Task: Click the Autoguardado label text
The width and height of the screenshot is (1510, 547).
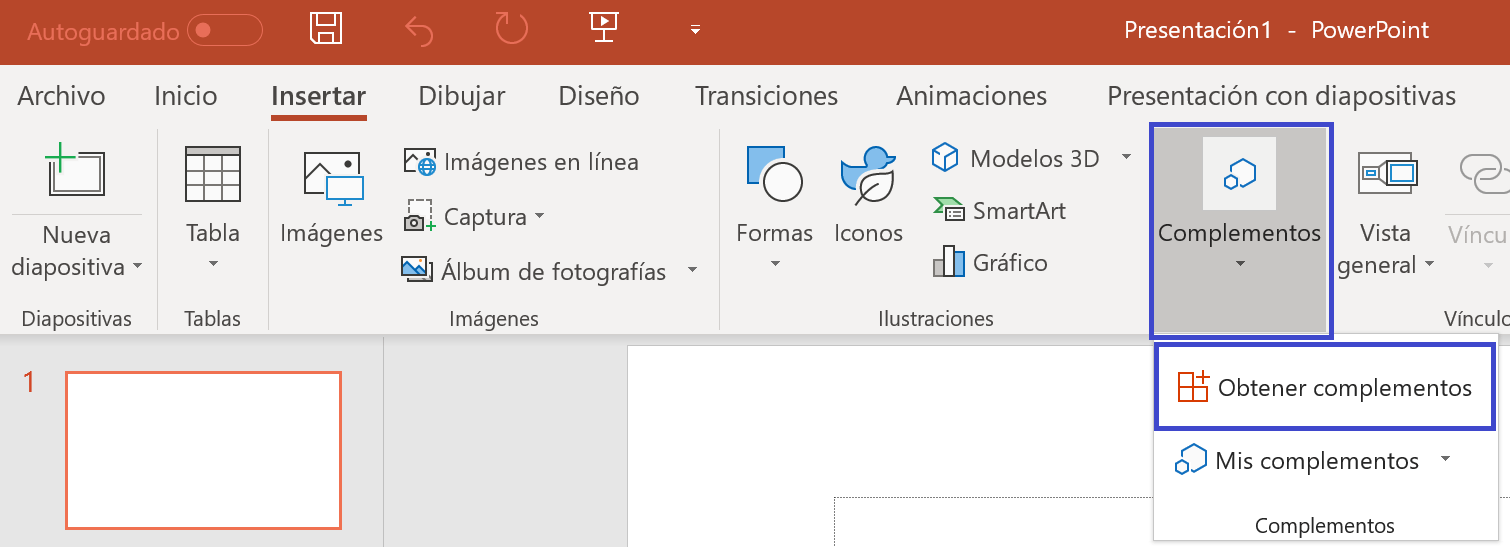Action: coord(102,32)
